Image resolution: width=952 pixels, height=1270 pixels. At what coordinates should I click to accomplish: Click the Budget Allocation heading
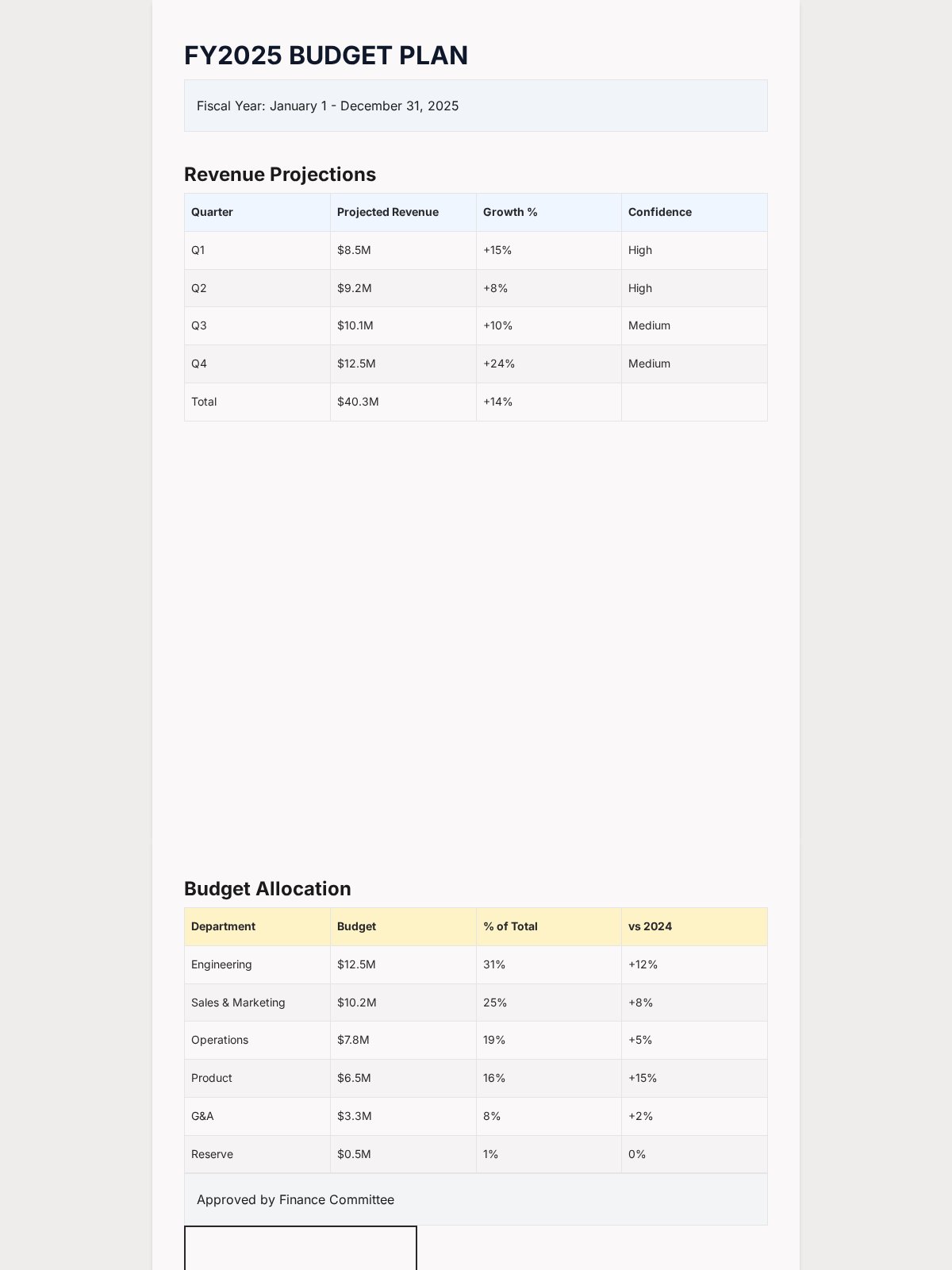tap(267, 889)
